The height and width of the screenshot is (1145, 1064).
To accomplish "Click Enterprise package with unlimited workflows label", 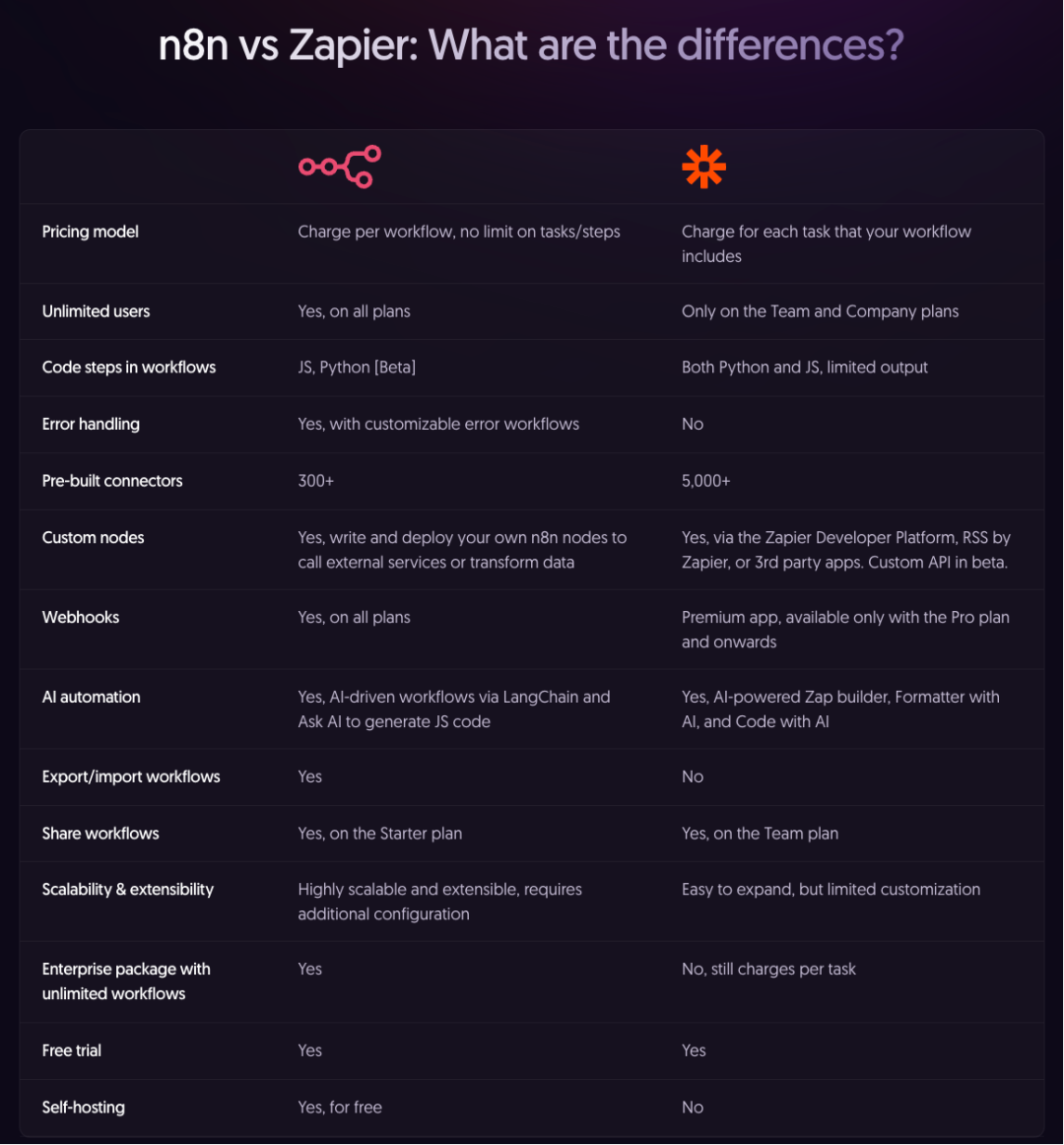I will point(125,981).
